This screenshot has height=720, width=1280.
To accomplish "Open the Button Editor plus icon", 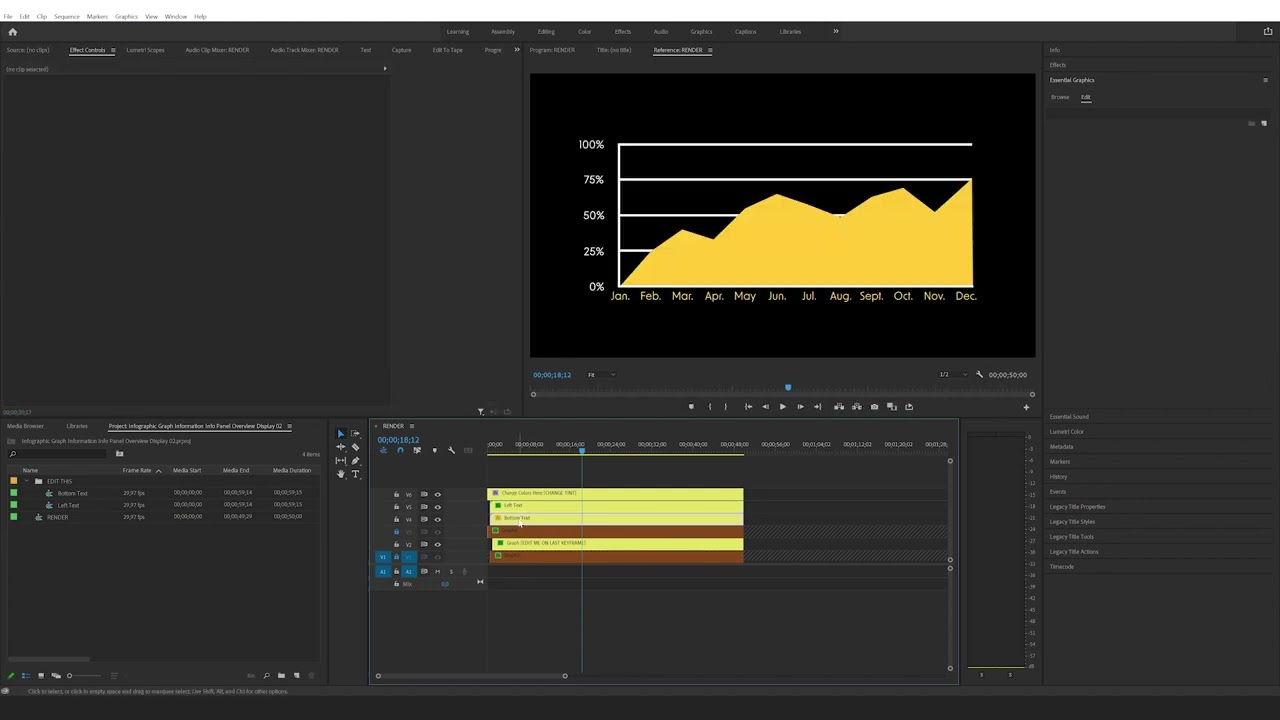I will point(1025,407).
